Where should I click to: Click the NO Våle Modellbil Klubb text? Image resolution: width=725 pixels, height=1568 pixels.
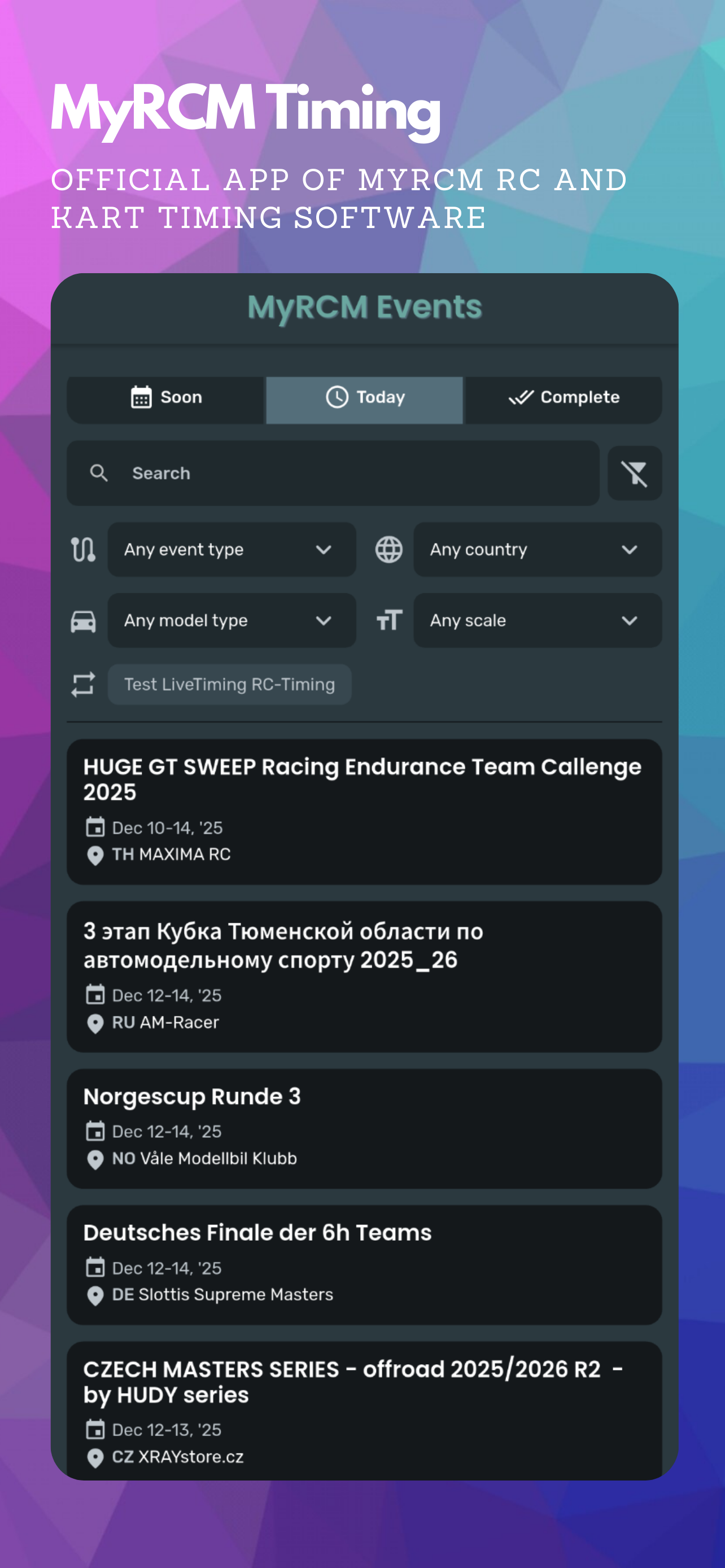click(x=204, y=1158)
